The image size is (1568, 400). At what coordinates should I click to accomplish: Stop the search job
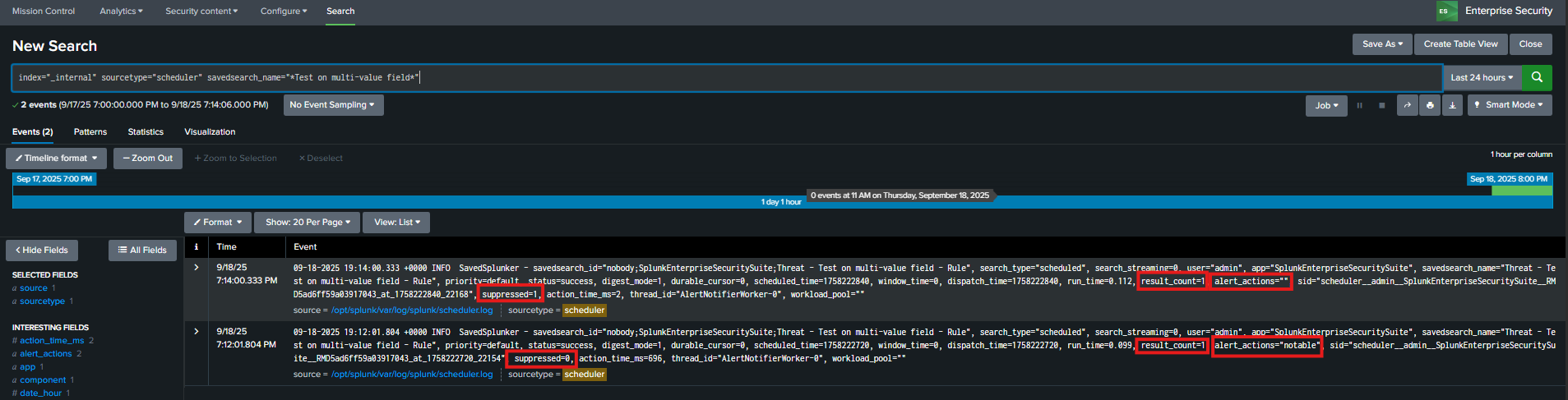pos(1382,105)
